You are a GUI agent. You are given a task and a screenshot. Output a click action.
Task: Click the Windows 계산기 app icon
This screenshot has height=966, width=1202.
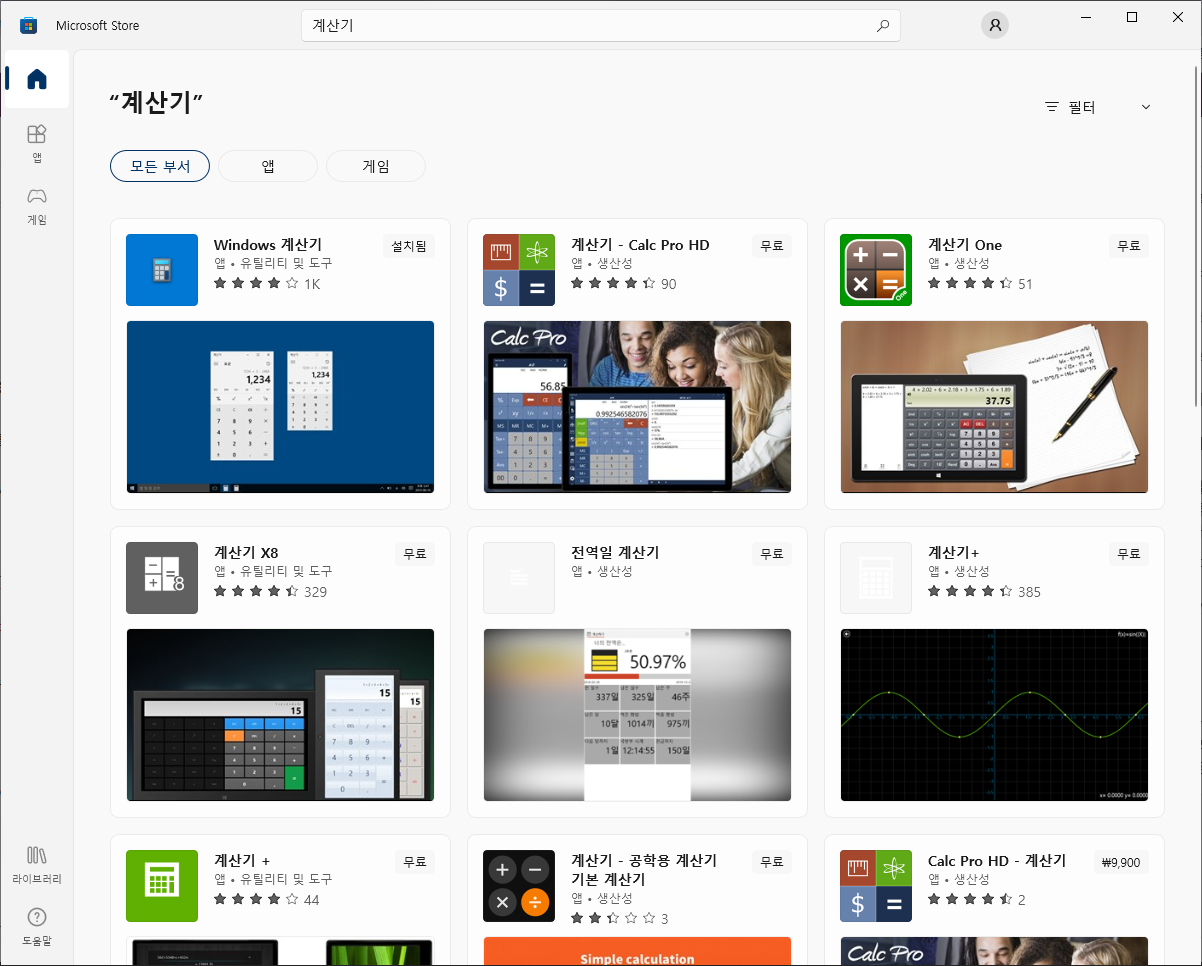[x=161, y=270]
